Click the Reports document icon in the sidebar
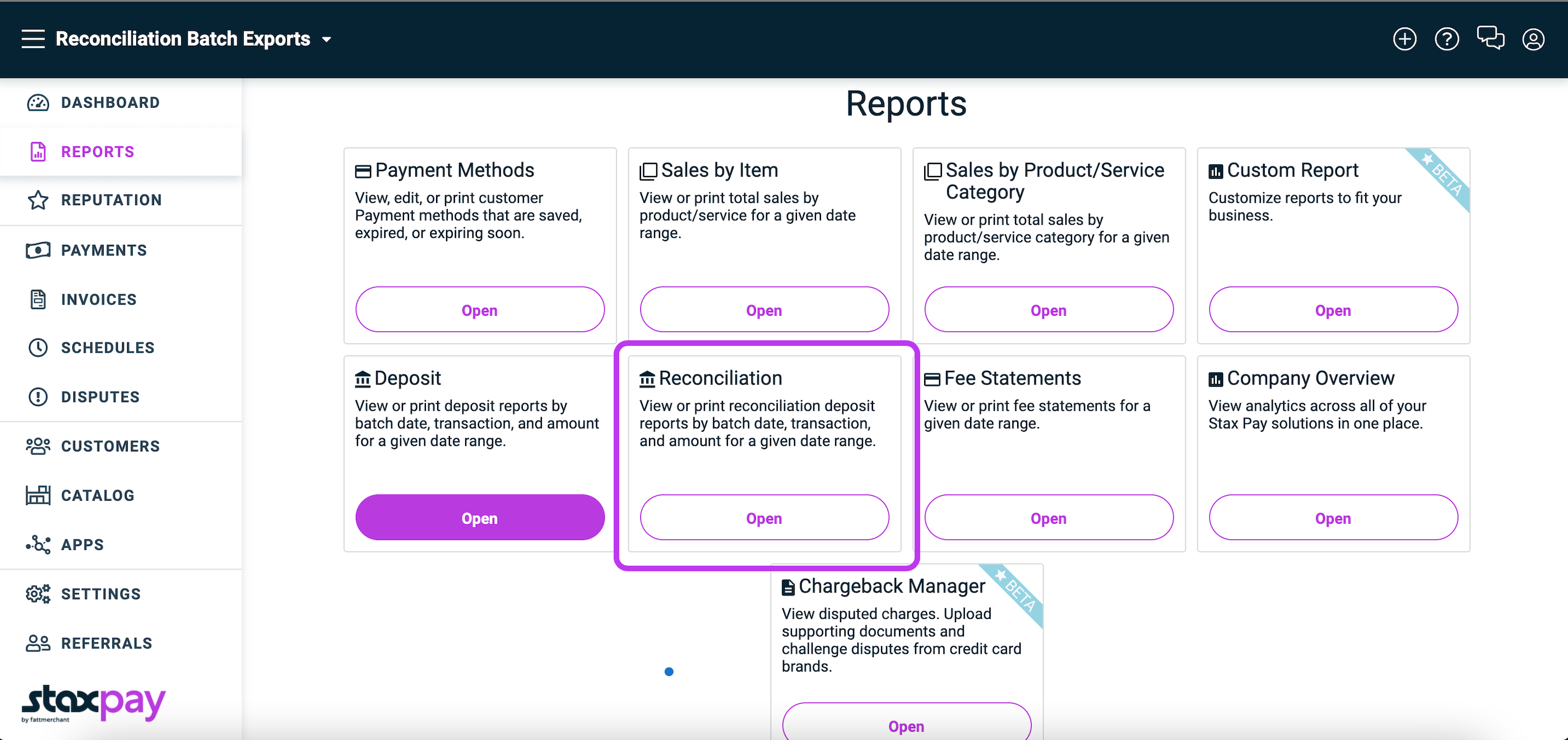The height and width of the screenshot is (740, 1568). coord(38,152)
